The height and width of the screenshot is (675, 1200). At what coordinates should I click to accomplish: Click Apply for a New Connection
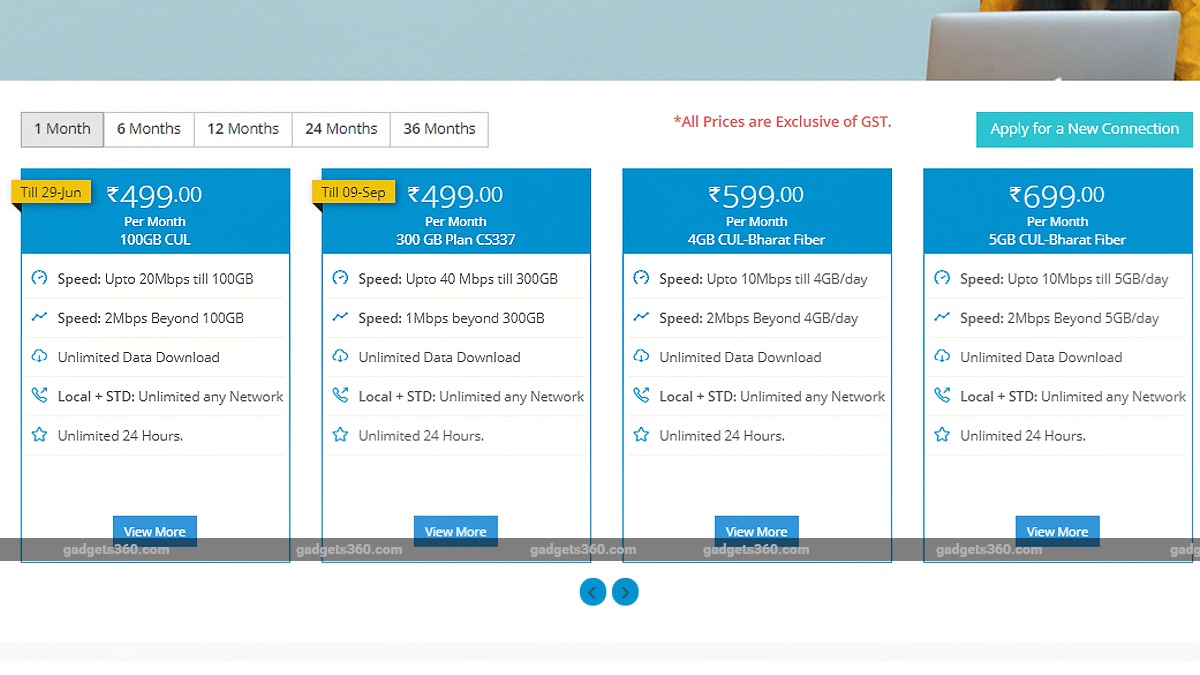click(x=1084, y=129)
